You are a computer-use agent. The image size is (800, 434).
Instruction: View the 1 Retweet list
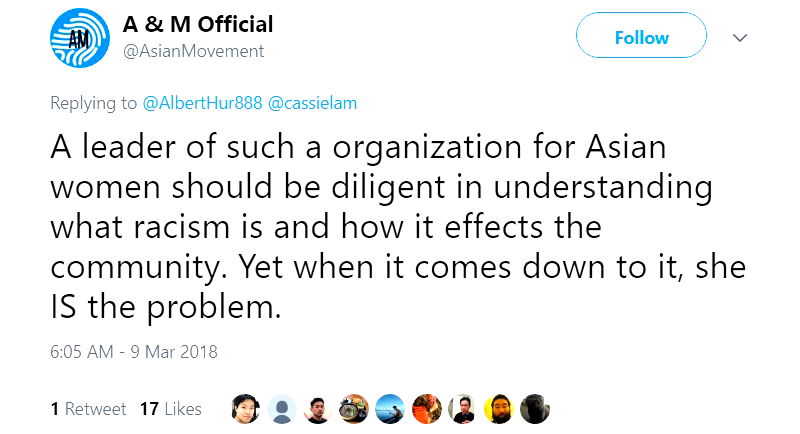tap(88, 409)
